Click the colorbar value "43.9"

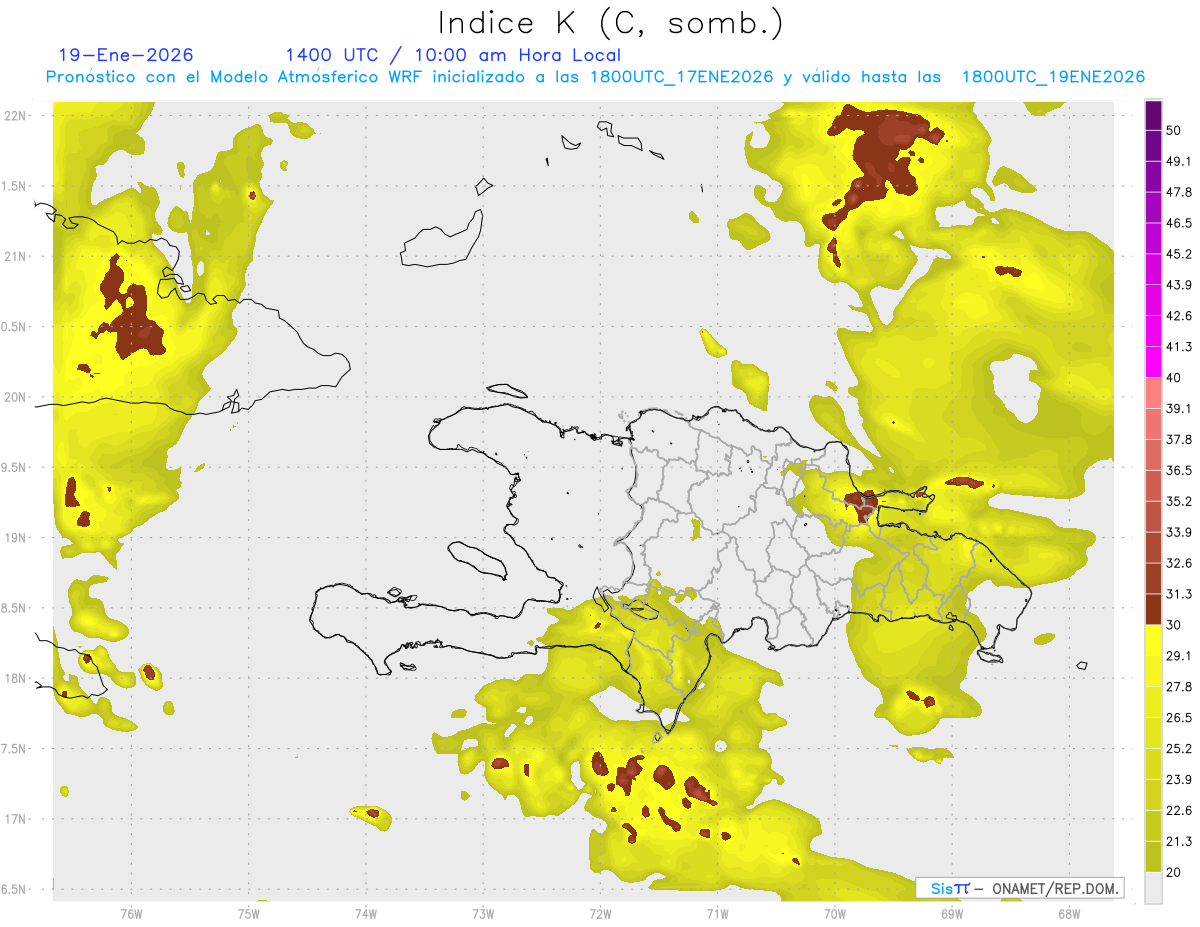pyautogui.click(x=1179, y=285)
